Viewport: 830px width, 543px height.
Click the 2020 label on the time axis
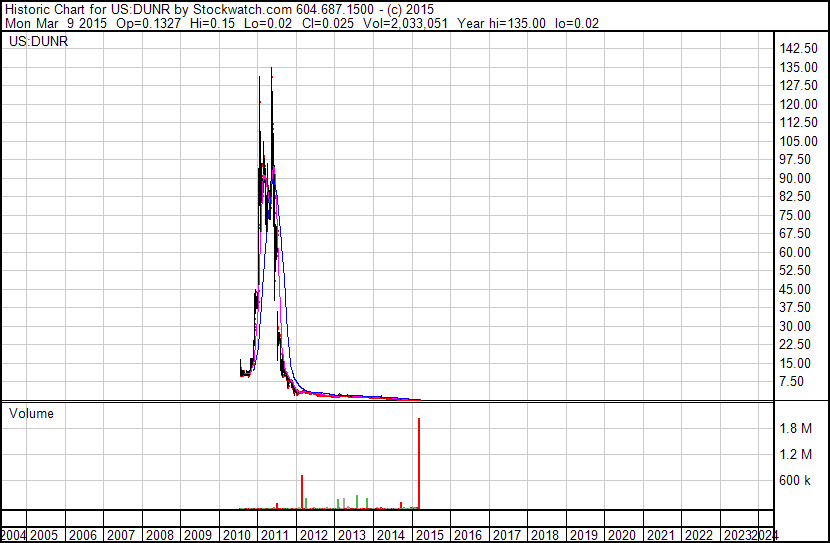621,535
